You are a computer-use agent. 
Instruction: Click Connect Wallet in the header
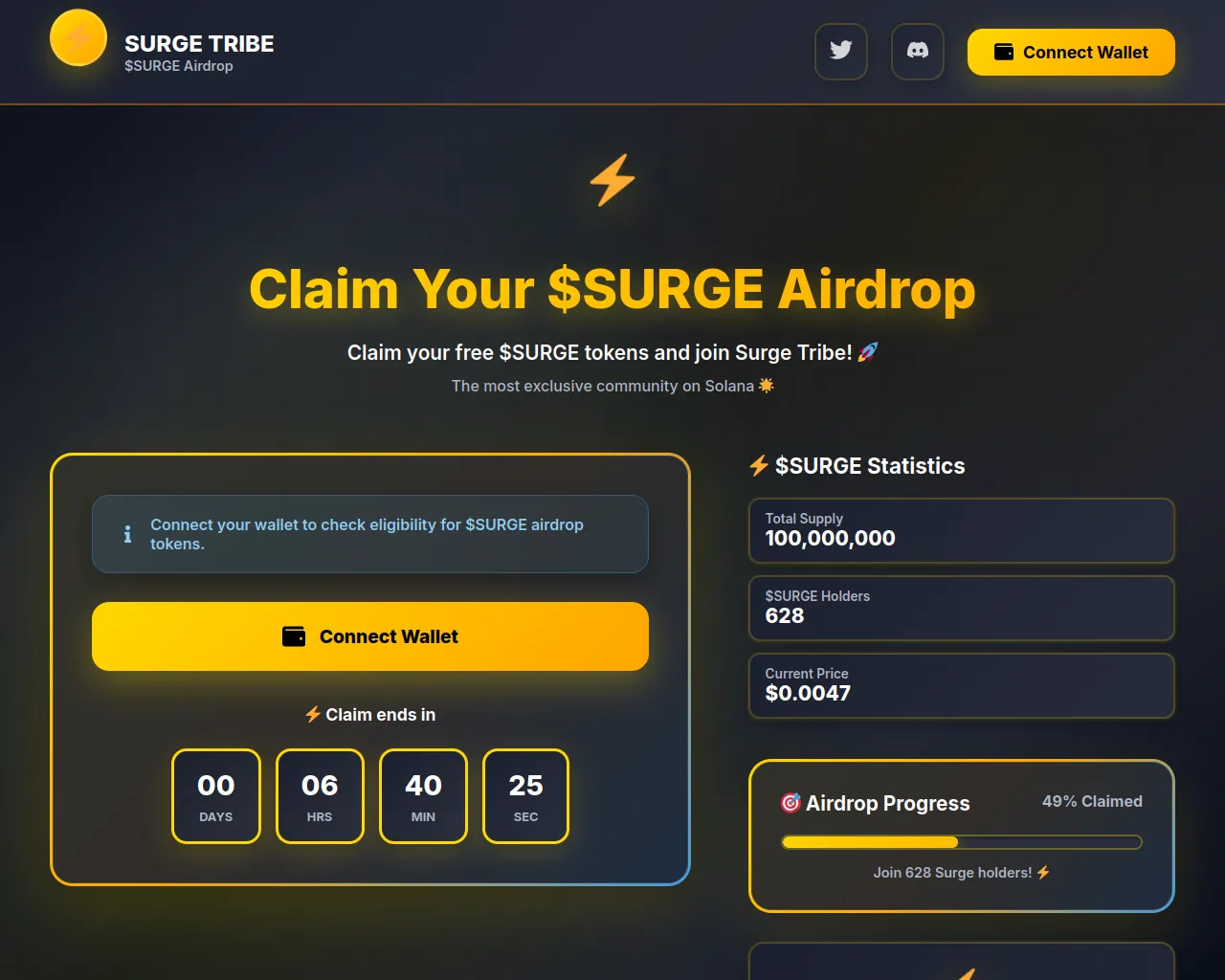(1071, 52)
